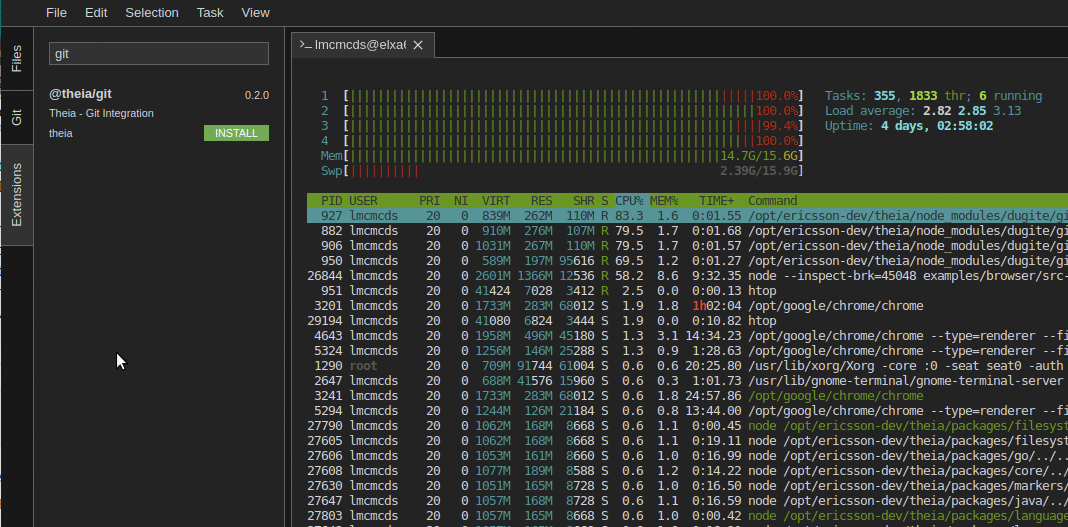Viewport: 1068px width, 527px height.
Task: Open the Edit menu
Action: click(96, 13)
